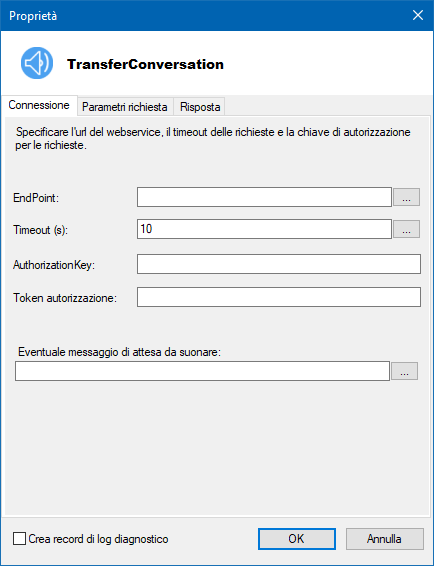Close the Proprietà dialog with the X
This screenshot has height=566, width=434.
418,16
